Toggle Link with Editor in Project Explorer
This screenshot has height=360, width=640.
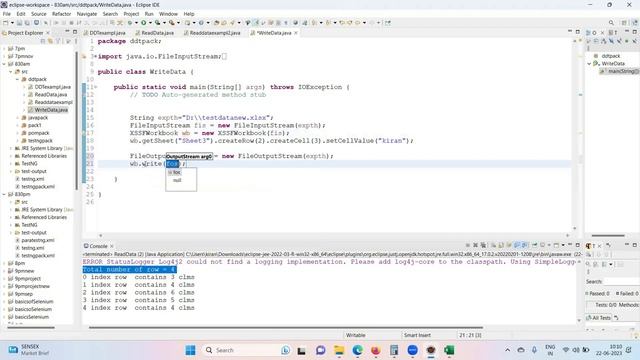point(50,41)
